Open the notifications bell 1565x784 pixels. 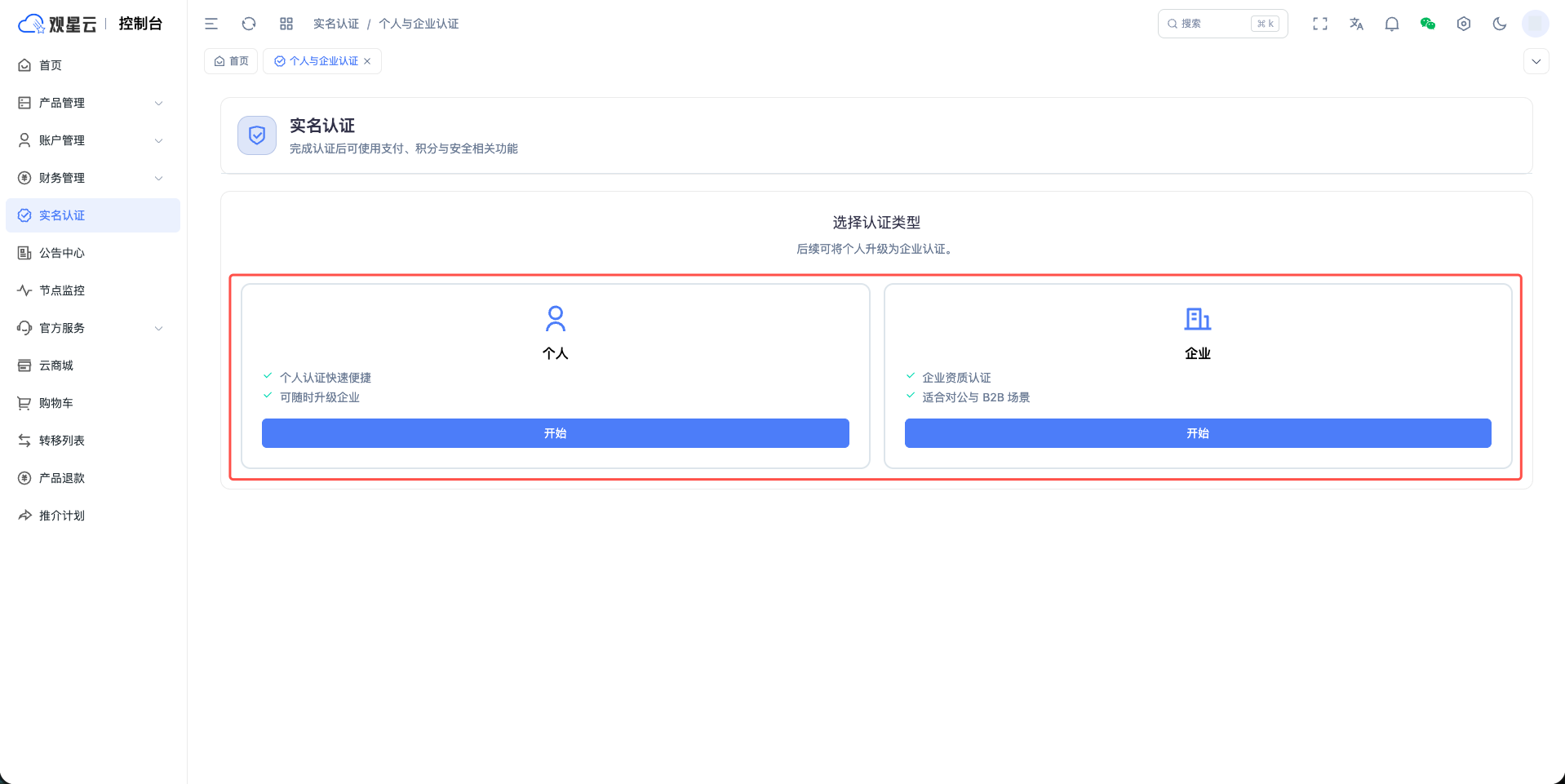pyautogui.click(x=1392, y=24)
